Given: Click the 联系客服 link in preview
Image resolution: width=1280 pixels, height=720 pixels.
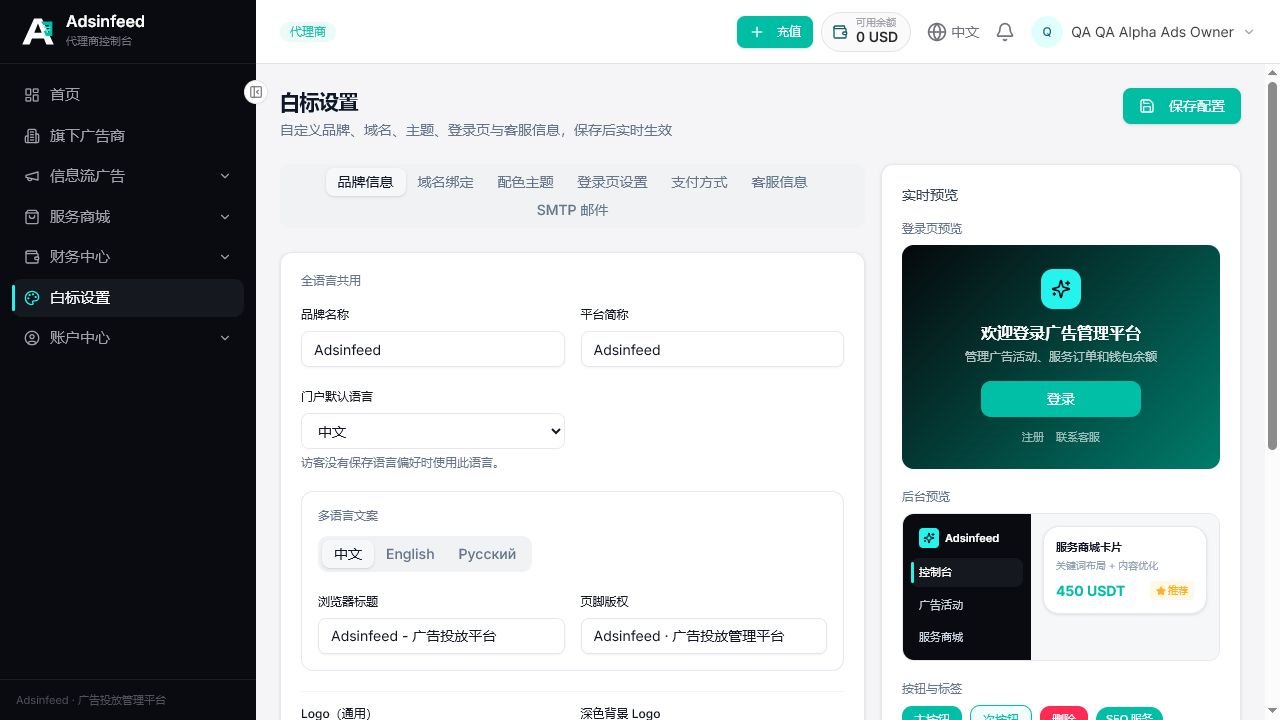Looking at the screenshot, I should (1078, 437).
